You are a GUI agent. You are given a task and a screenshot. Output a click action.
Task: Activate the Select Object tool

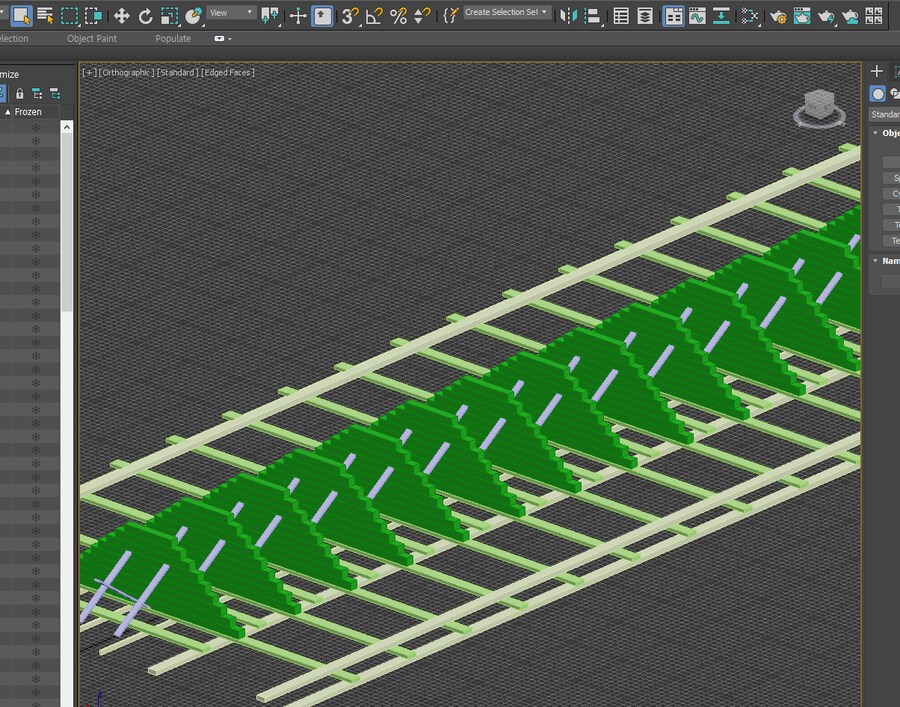(21, 15)
